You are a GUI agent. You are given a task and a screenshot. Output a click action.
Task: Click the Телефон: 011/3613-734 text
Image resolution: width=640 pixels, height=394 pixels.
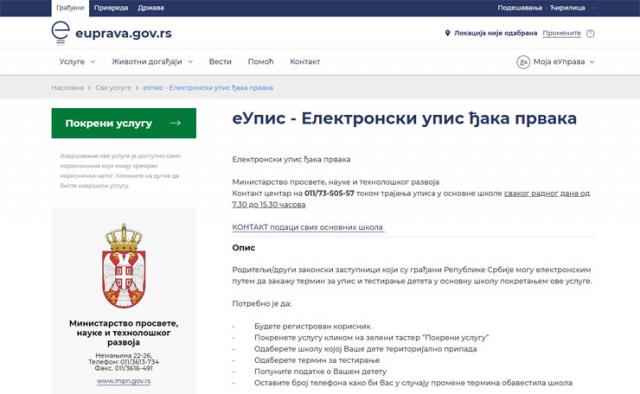click(x=124, y=362)
